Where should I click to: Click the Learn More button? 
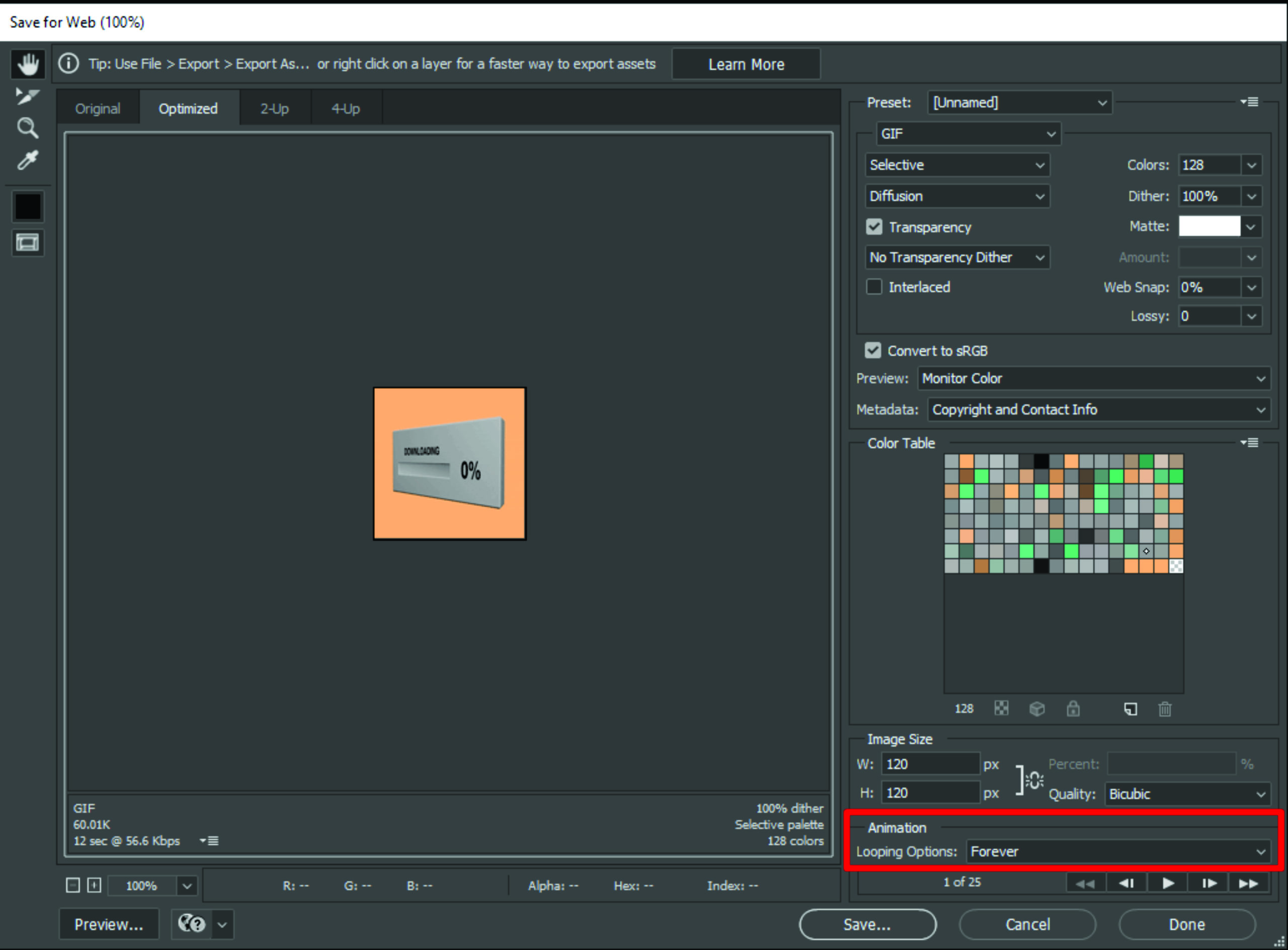coord(746,64)
